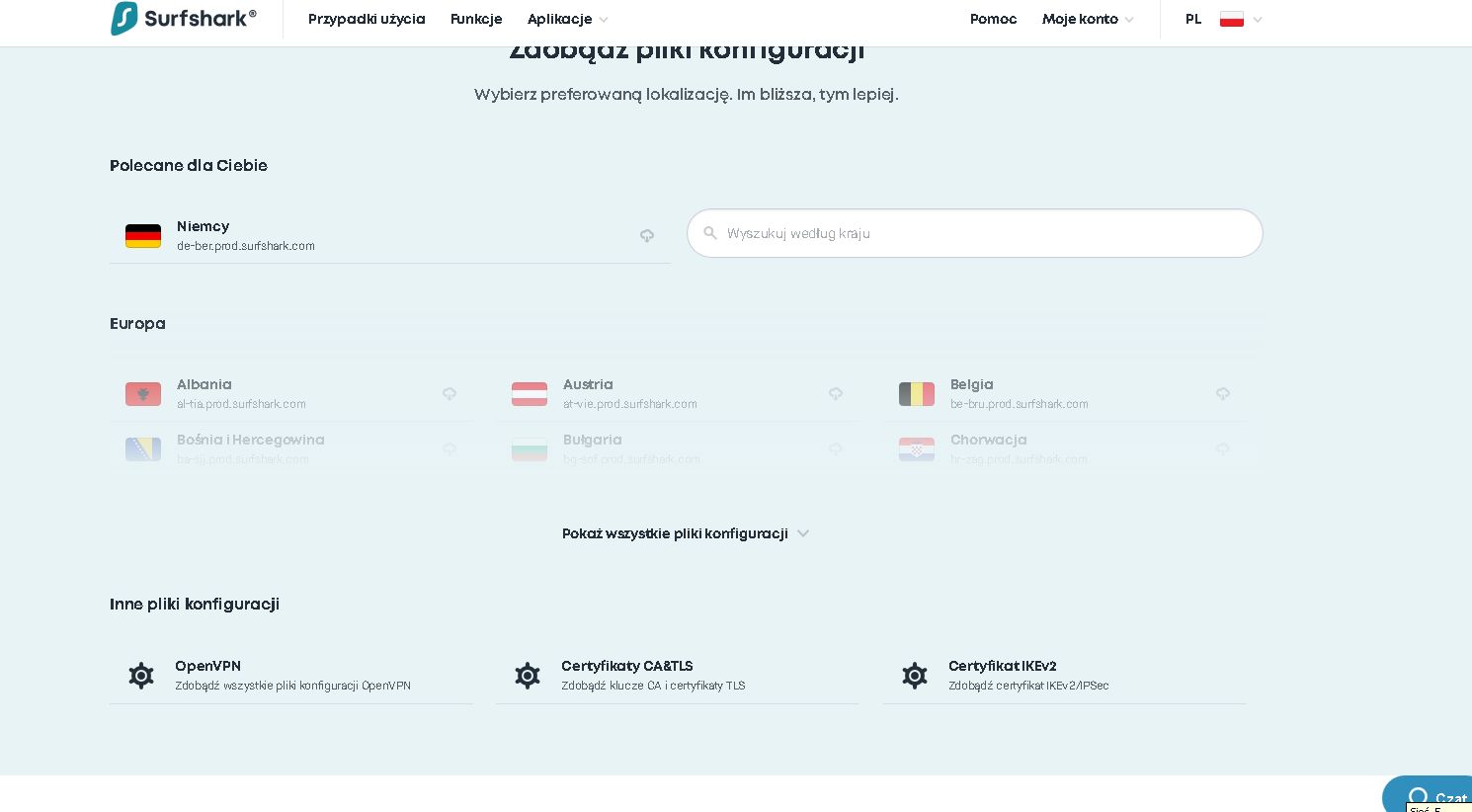This screenshot has height=812, width=1472.
Task: Go to Funkcje in the navigation
Action: click(476, 20)
